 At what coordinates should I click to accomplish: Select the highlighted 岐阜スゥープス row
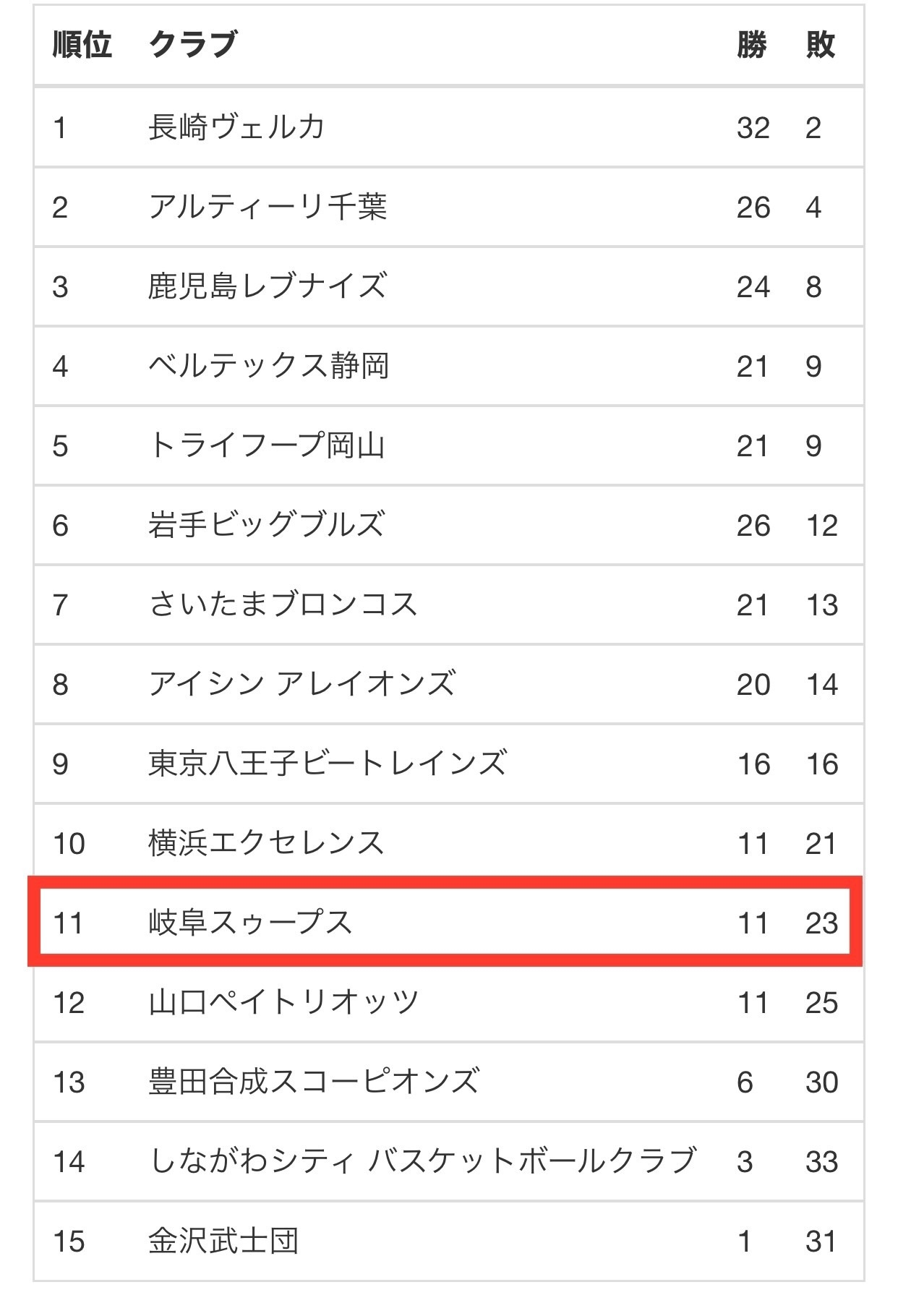[x=445, y=922]
